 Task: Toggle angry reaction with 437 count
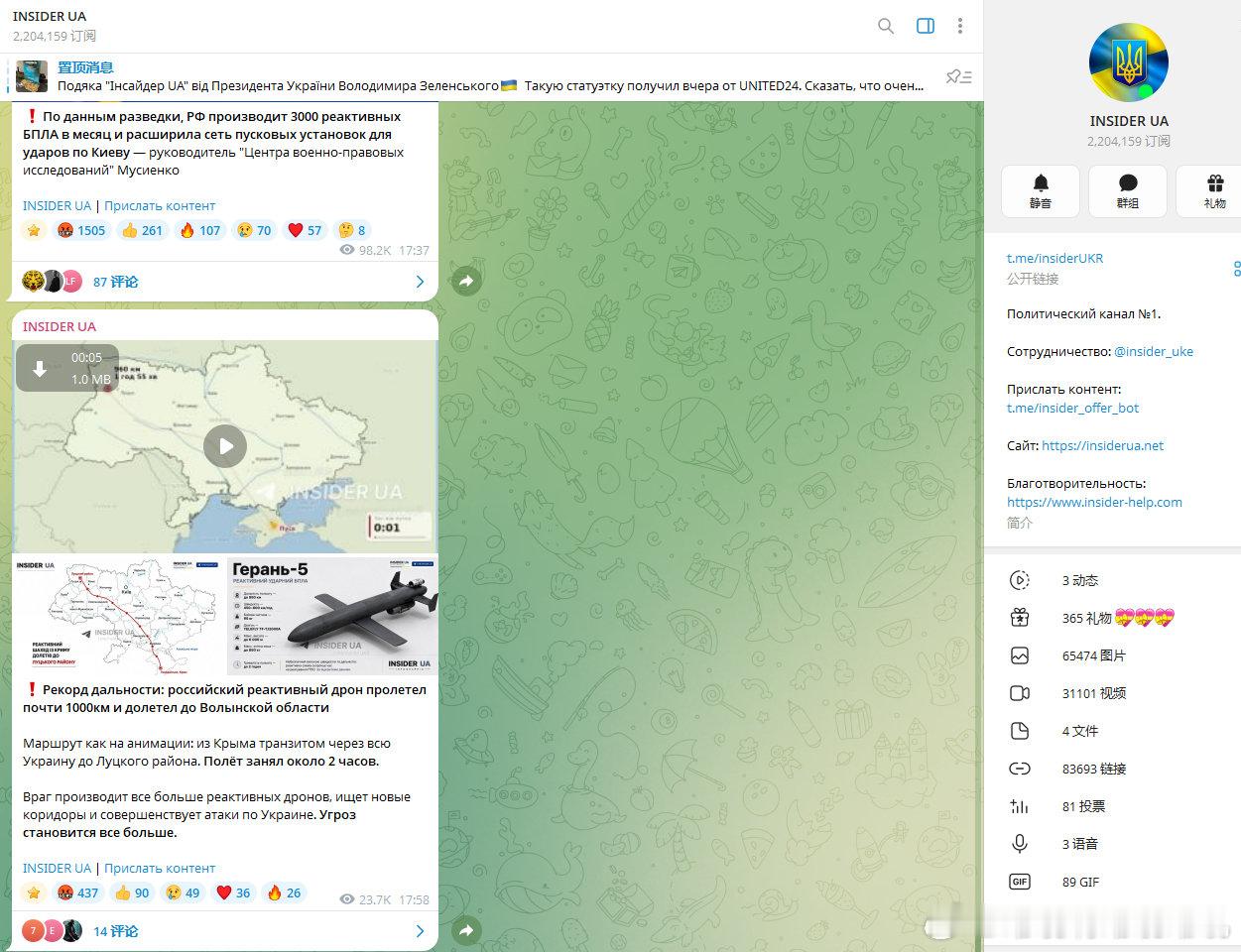pyautogui.click(x=78, y=892)
